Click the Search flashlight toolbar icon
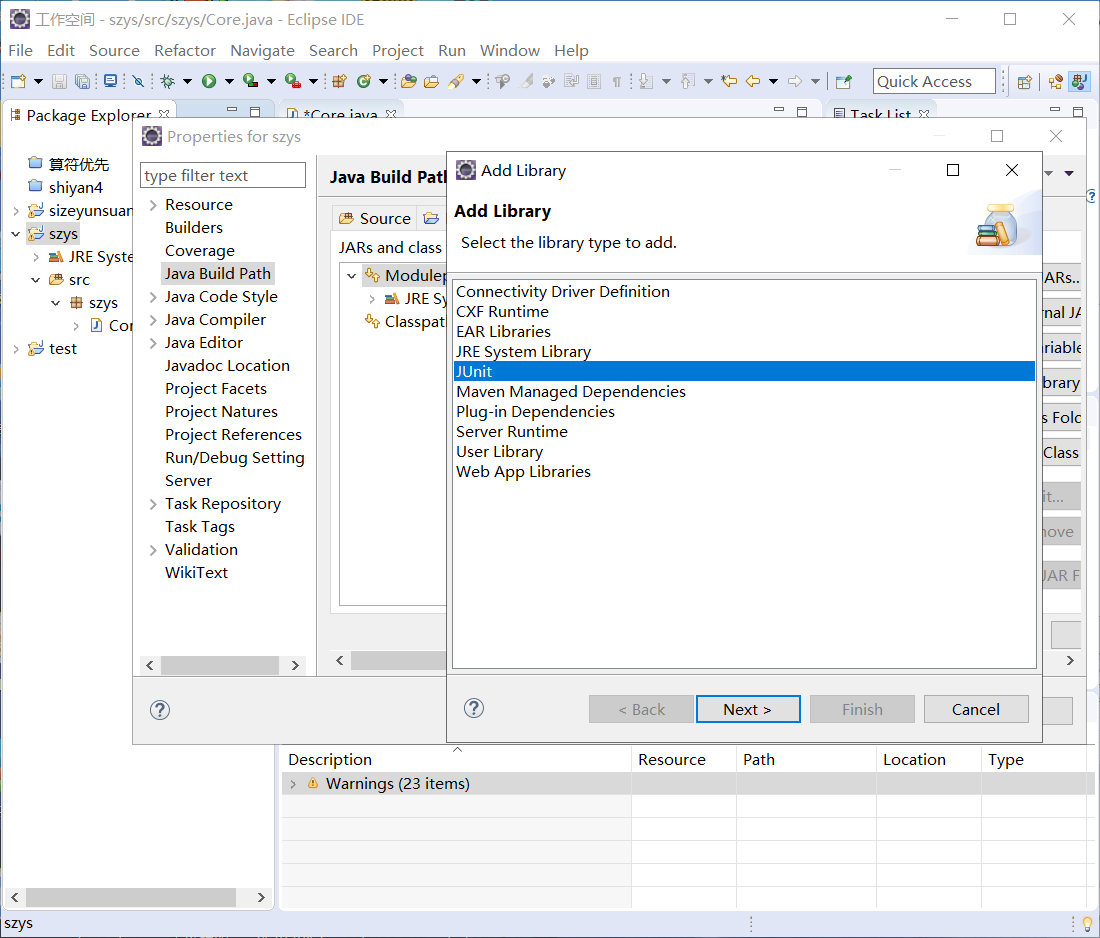Screen dimensions: 1100x938 456,81
